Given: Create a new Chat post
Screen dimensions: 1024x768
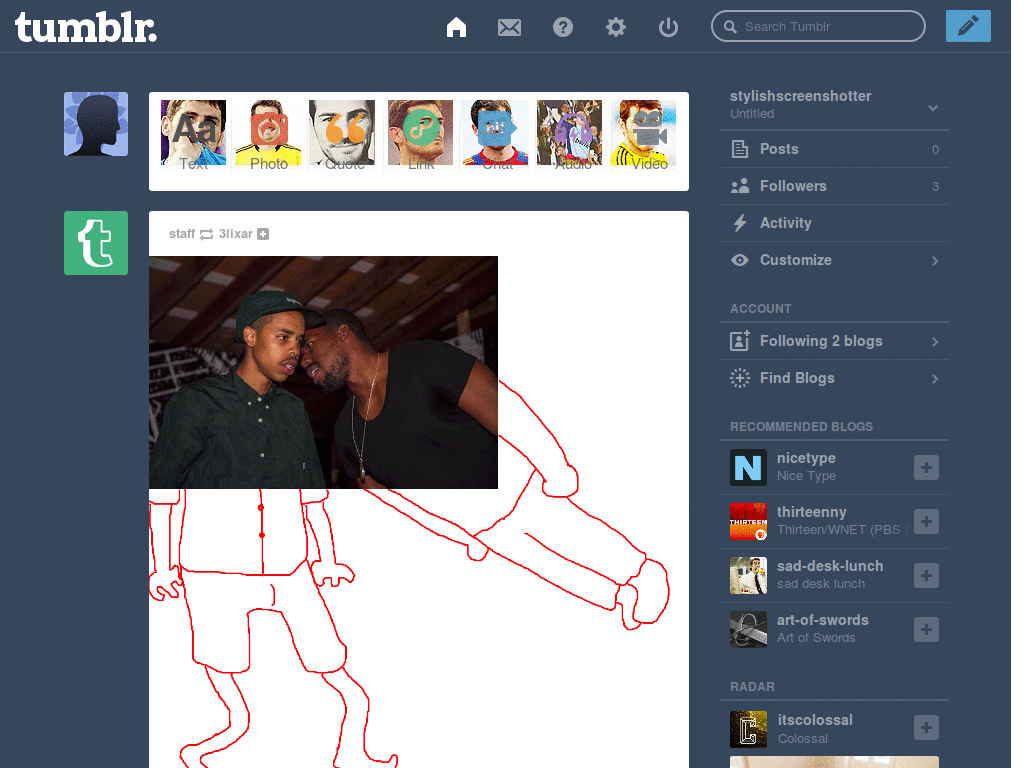Looking at the screenshot, I should [495, 131].
